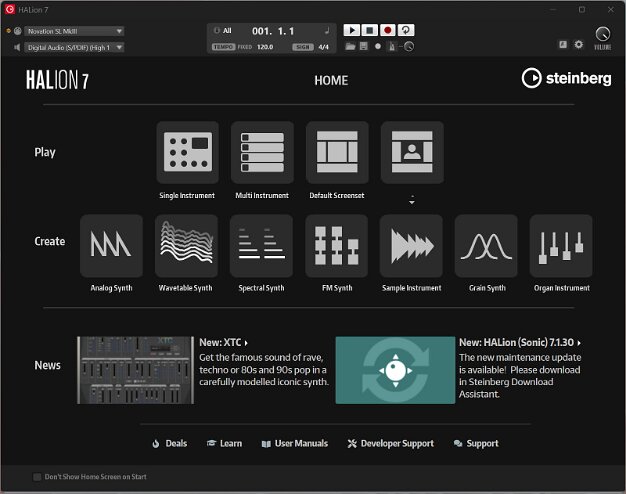Open the Analog Synth creator
The width and height of the screenshot is (626, 494).
point(111,246)
